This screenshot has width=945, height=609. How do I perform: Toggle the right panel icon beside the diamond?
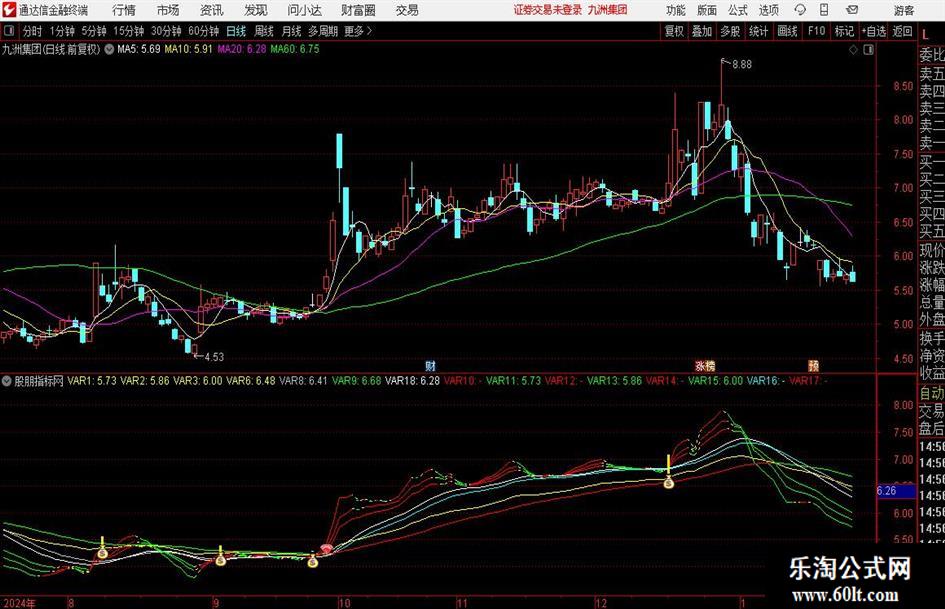[x=868, y=50]
